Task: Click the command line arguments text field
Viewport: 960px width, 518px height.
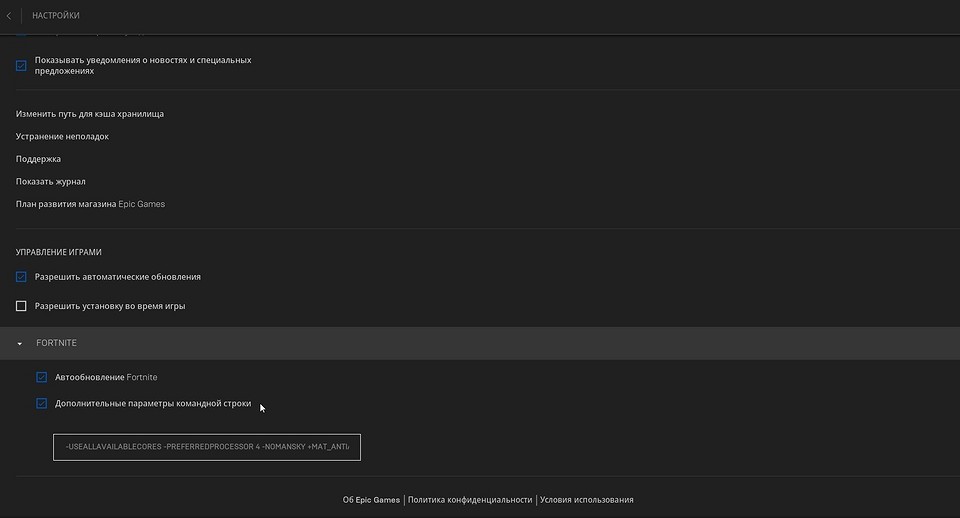Action: point(206,447)
